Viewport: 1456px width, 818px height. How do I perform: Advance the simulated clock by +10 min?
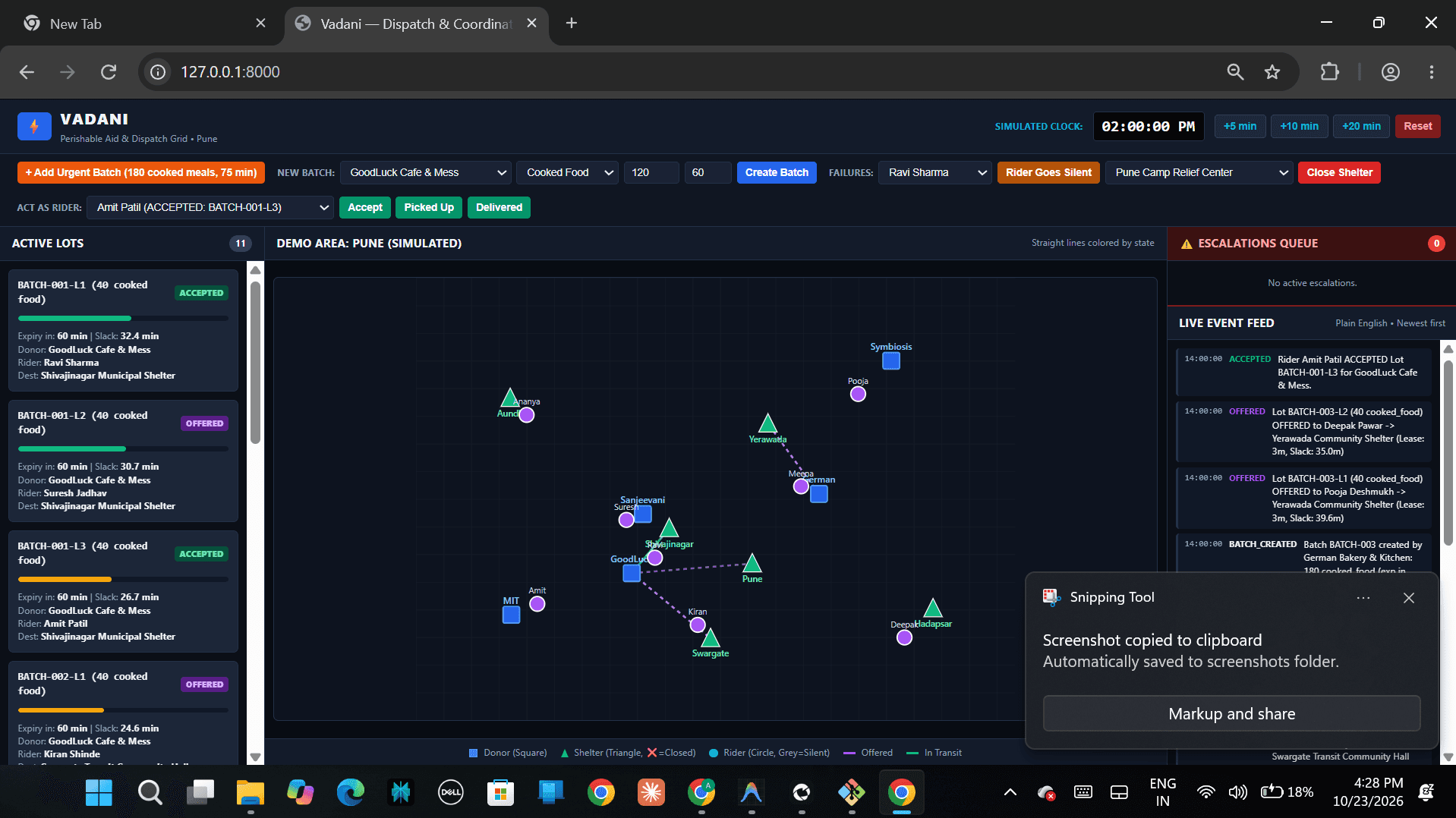point(1299,126)
